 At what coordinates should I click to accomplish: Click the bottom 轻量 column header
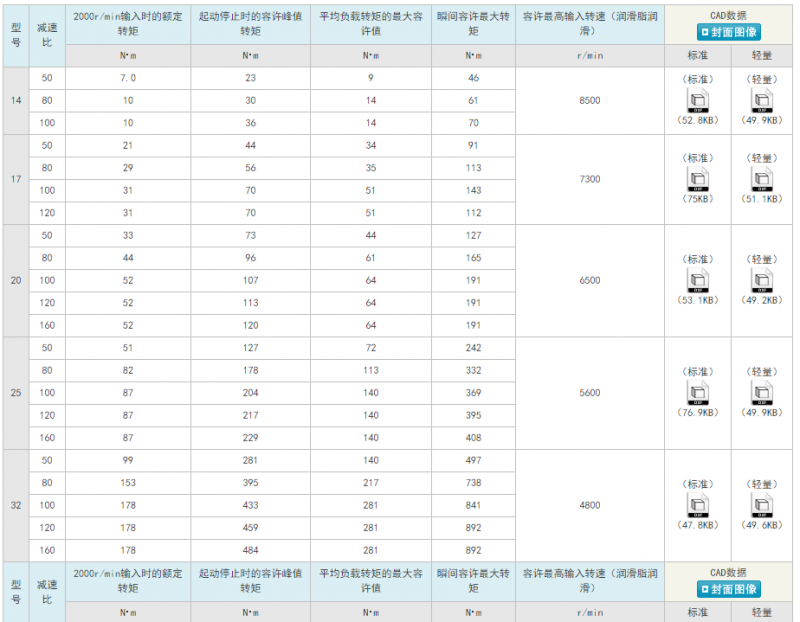(762, 612)
